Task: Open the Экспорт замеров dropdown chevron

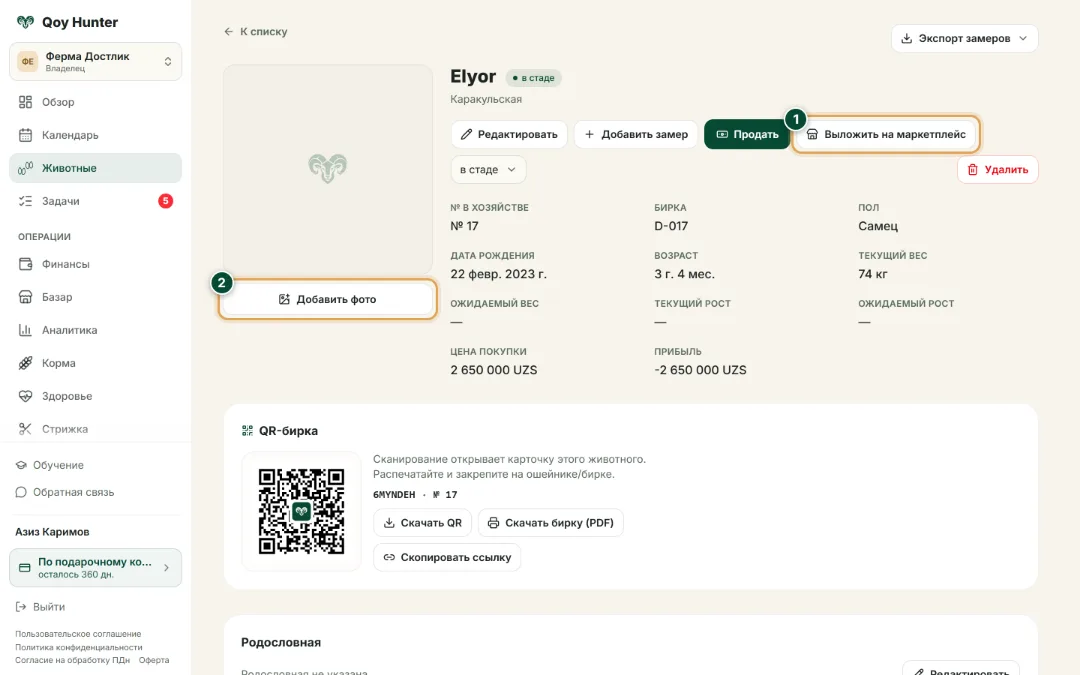Action: coord(1023,39)
